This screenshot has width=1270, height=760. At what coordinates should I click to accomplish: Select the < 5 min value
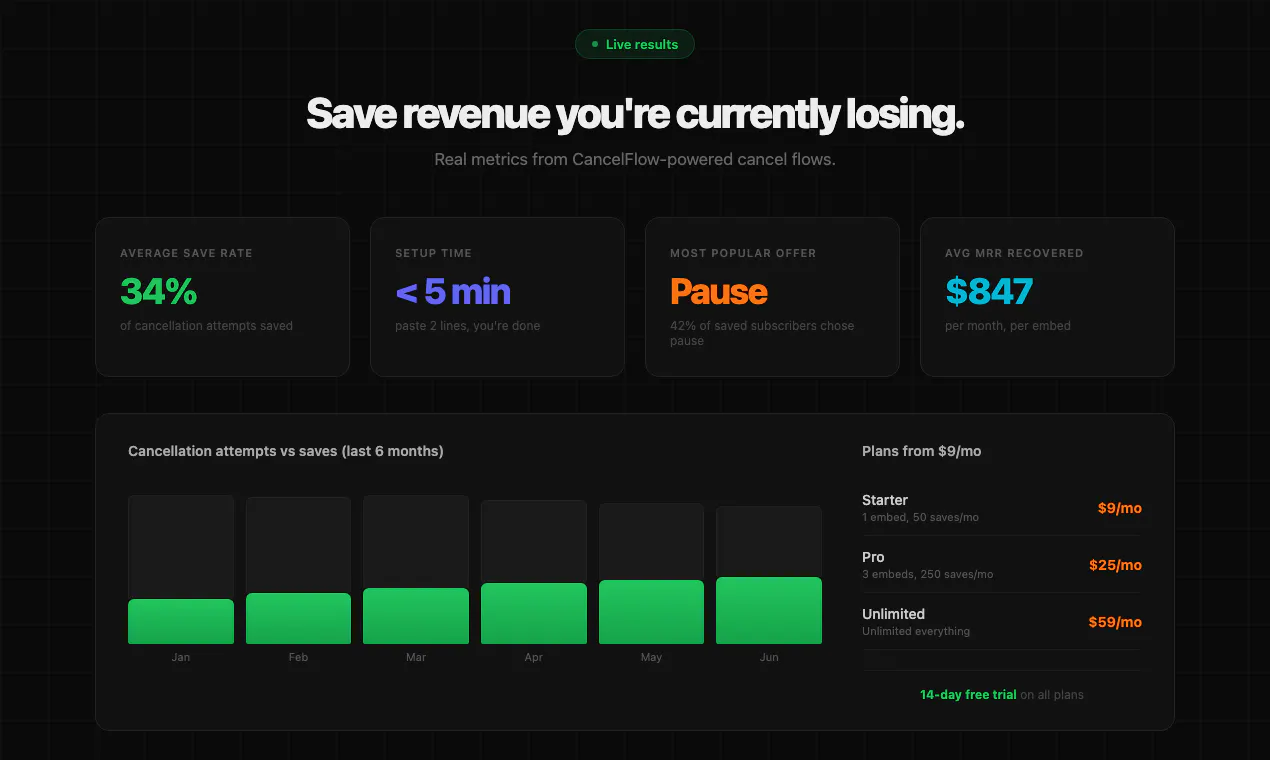pos(453,291)
